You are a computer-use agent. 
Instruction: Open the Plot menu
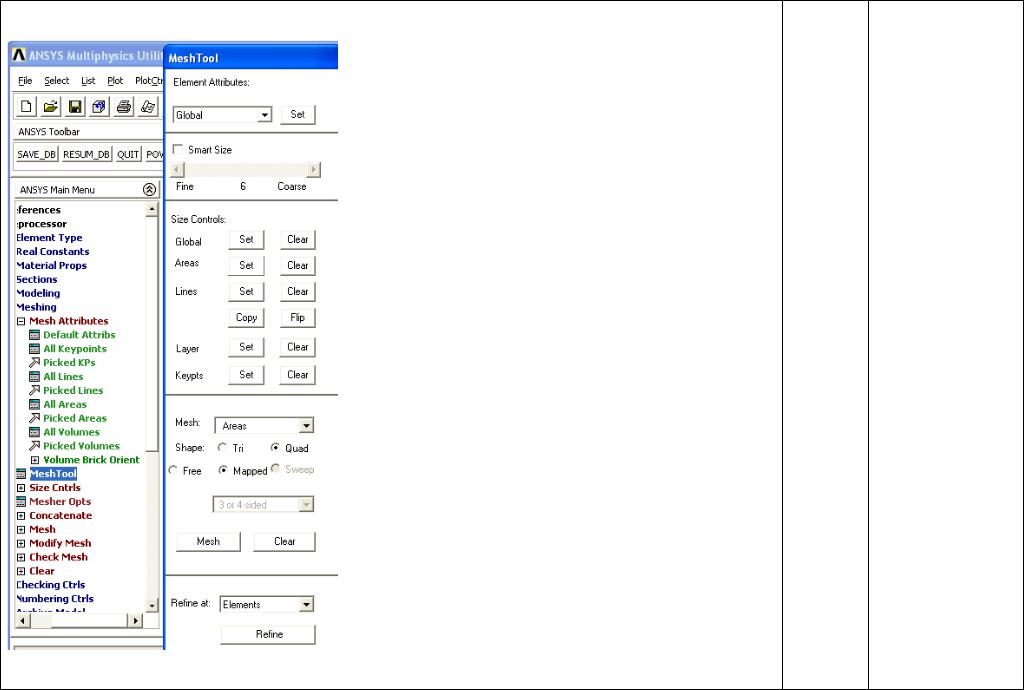(115, 81)
